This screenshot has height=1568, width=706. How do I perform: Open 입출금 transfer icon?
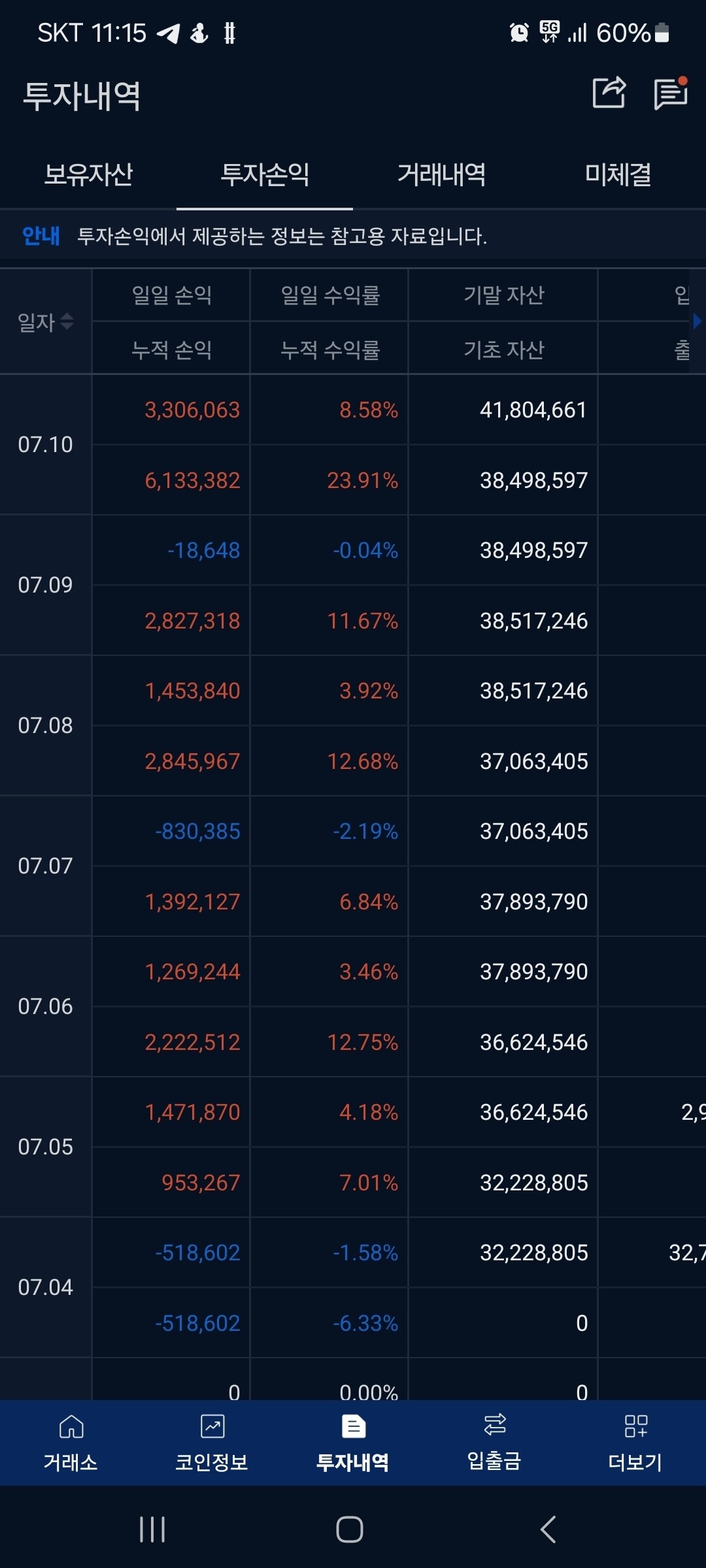click(494, 1426)
